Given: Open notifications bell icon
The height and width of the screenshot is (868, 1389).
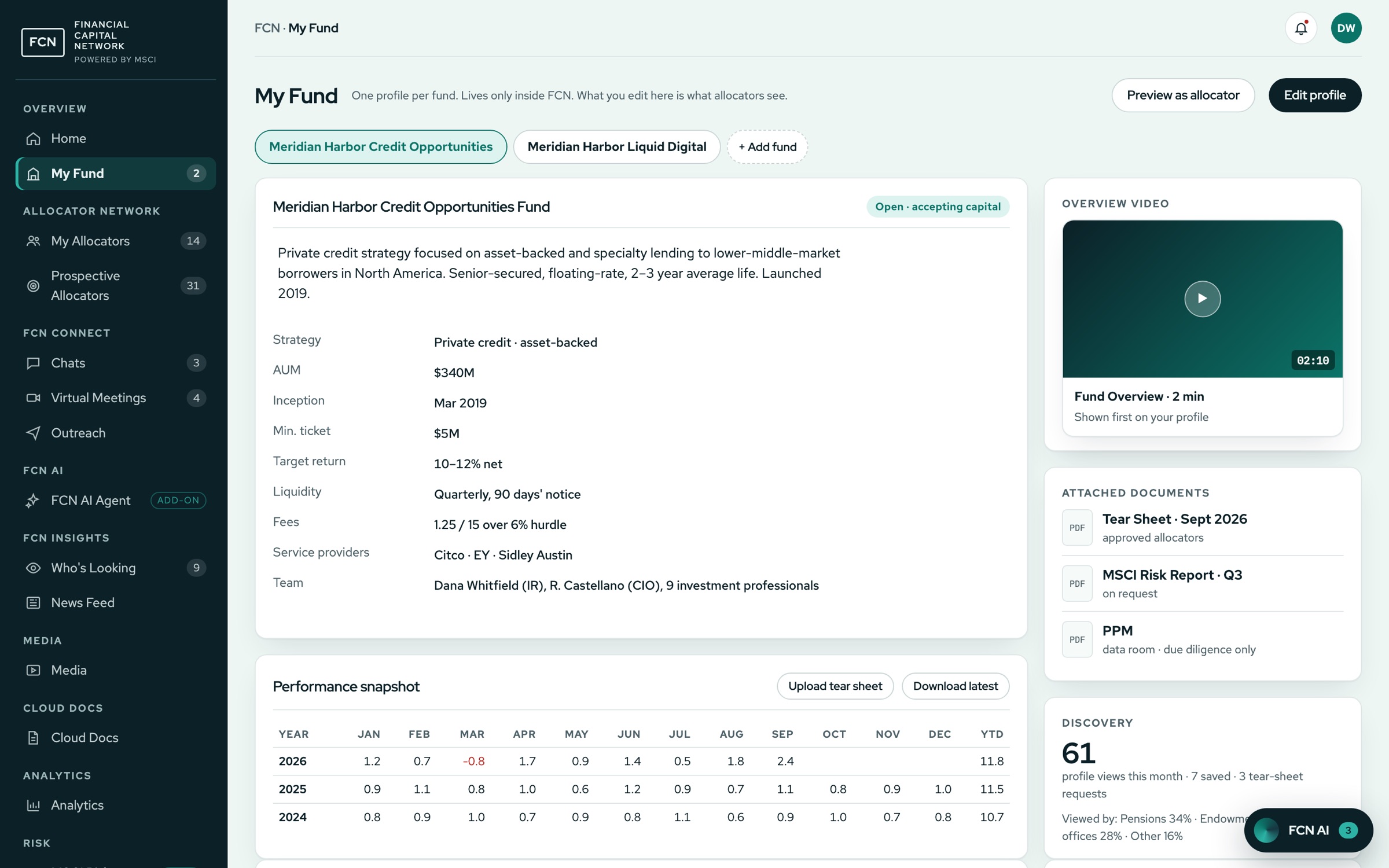Looking at the screenshot, I should 1300,28.
